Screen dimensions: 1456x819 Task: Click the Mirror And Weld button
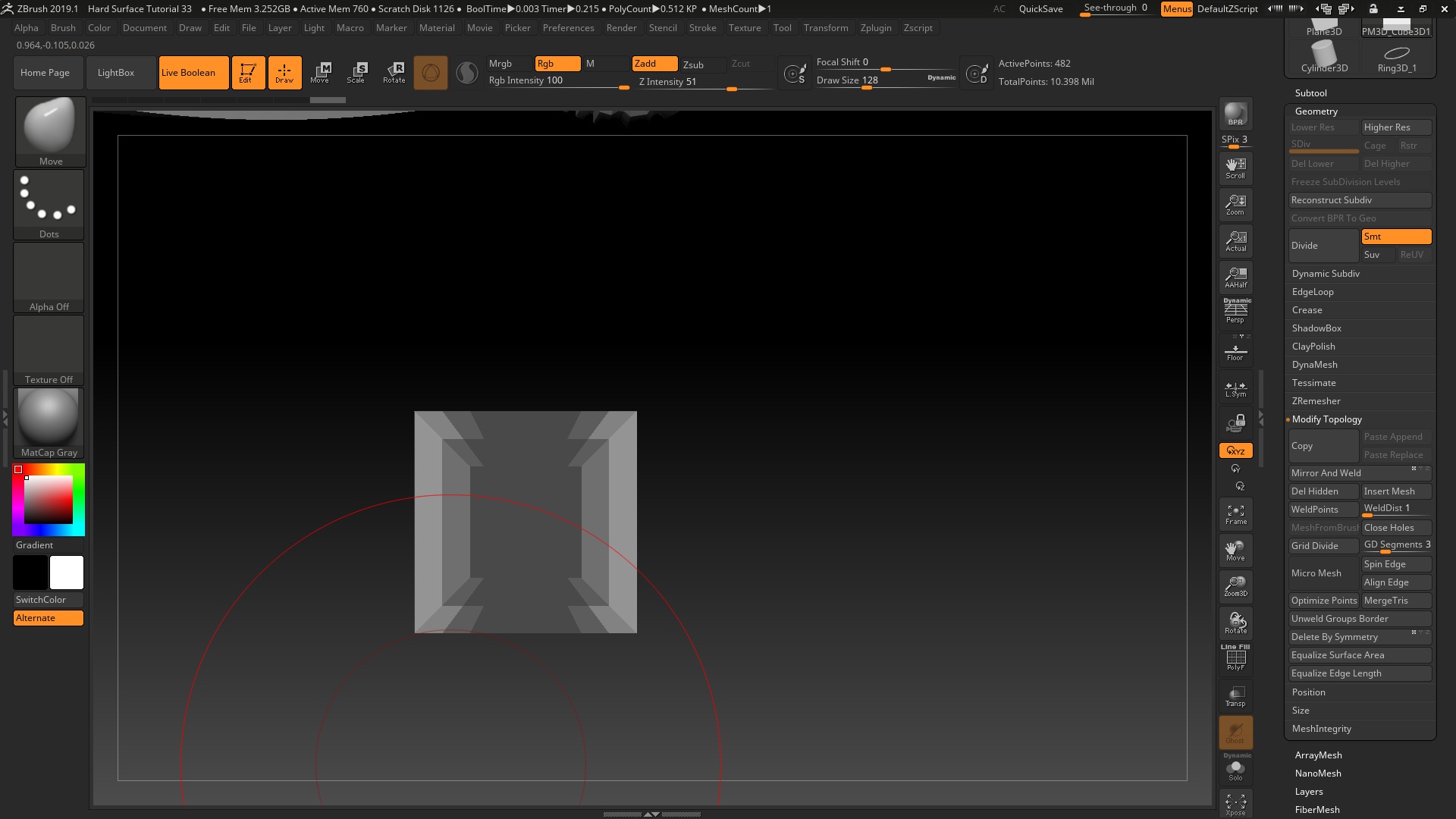pos(1360,473)
